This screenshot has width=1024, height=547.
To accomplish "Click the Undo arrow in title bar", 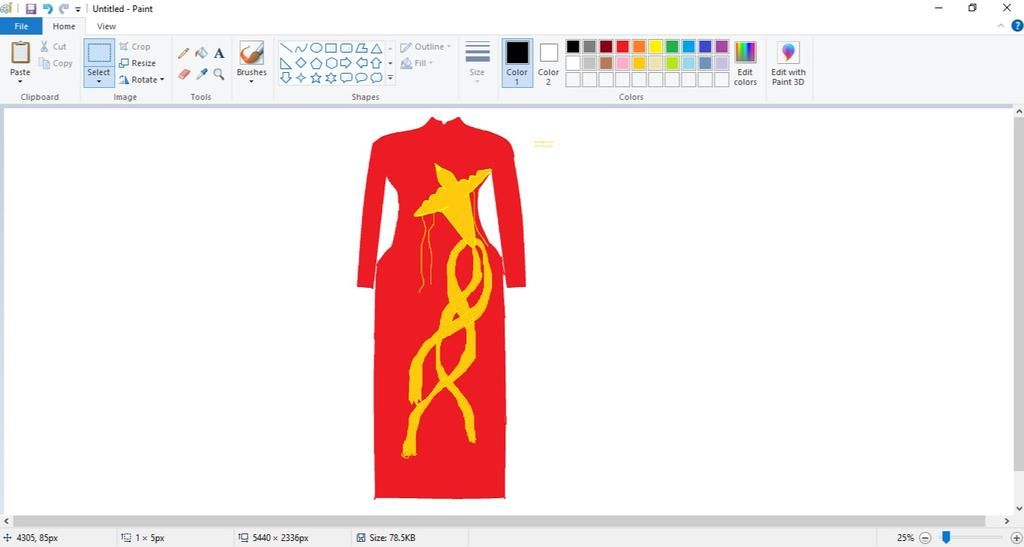I will pyautogui.click(x=47, y=8).
